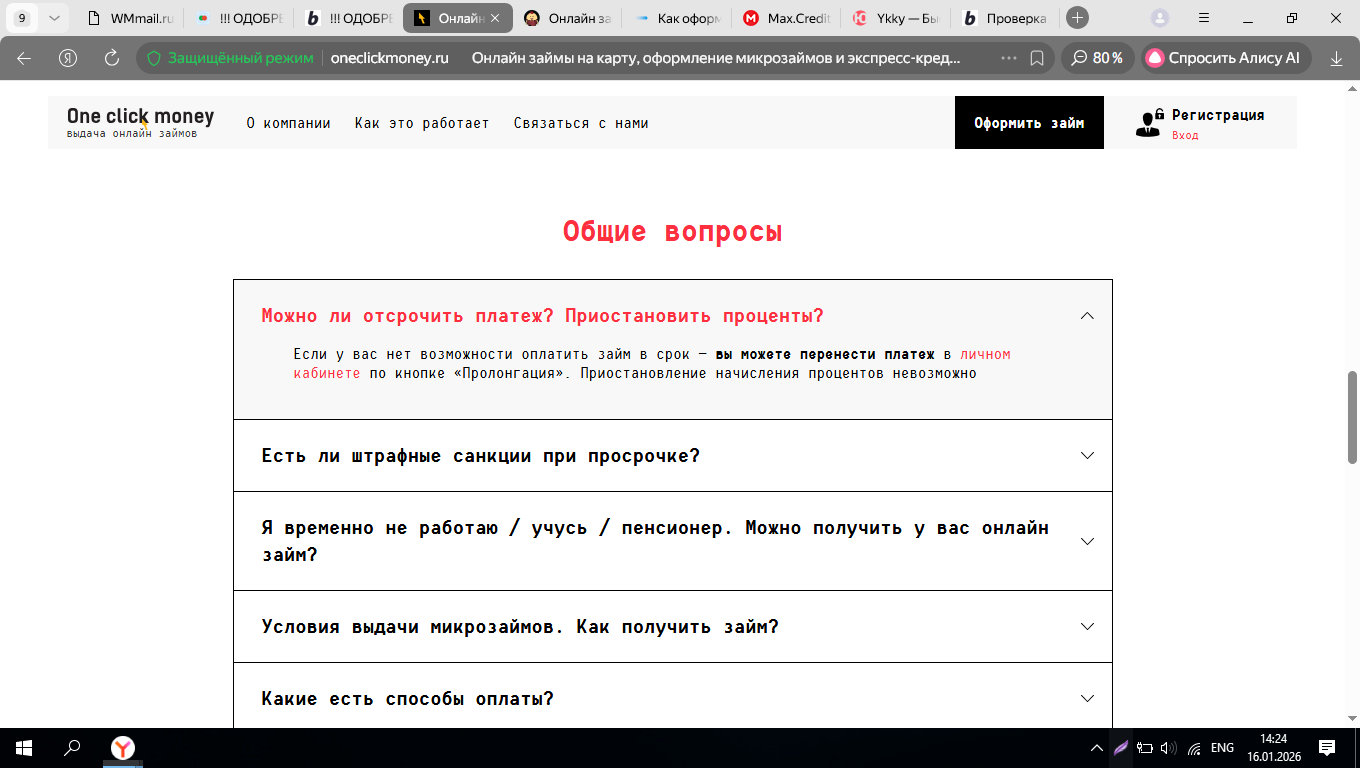The height and width of the screenshot is (768, 1360).
Task: Click Yandex Browser icon in taskbar
Action: 122,747
